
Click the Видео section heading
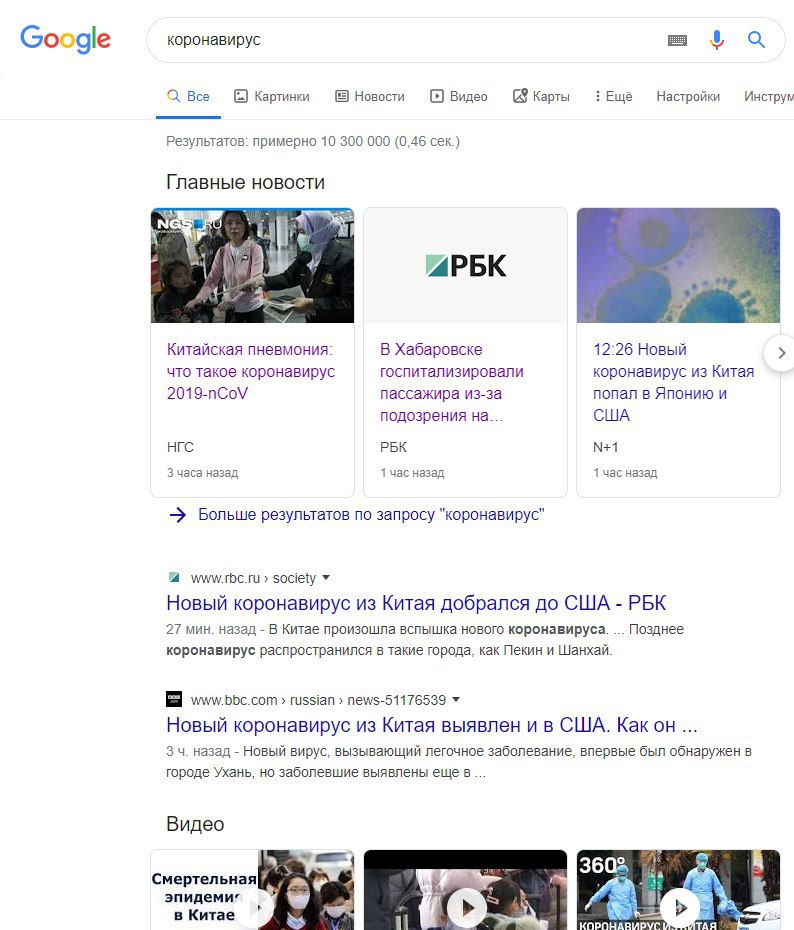point(195,824)
